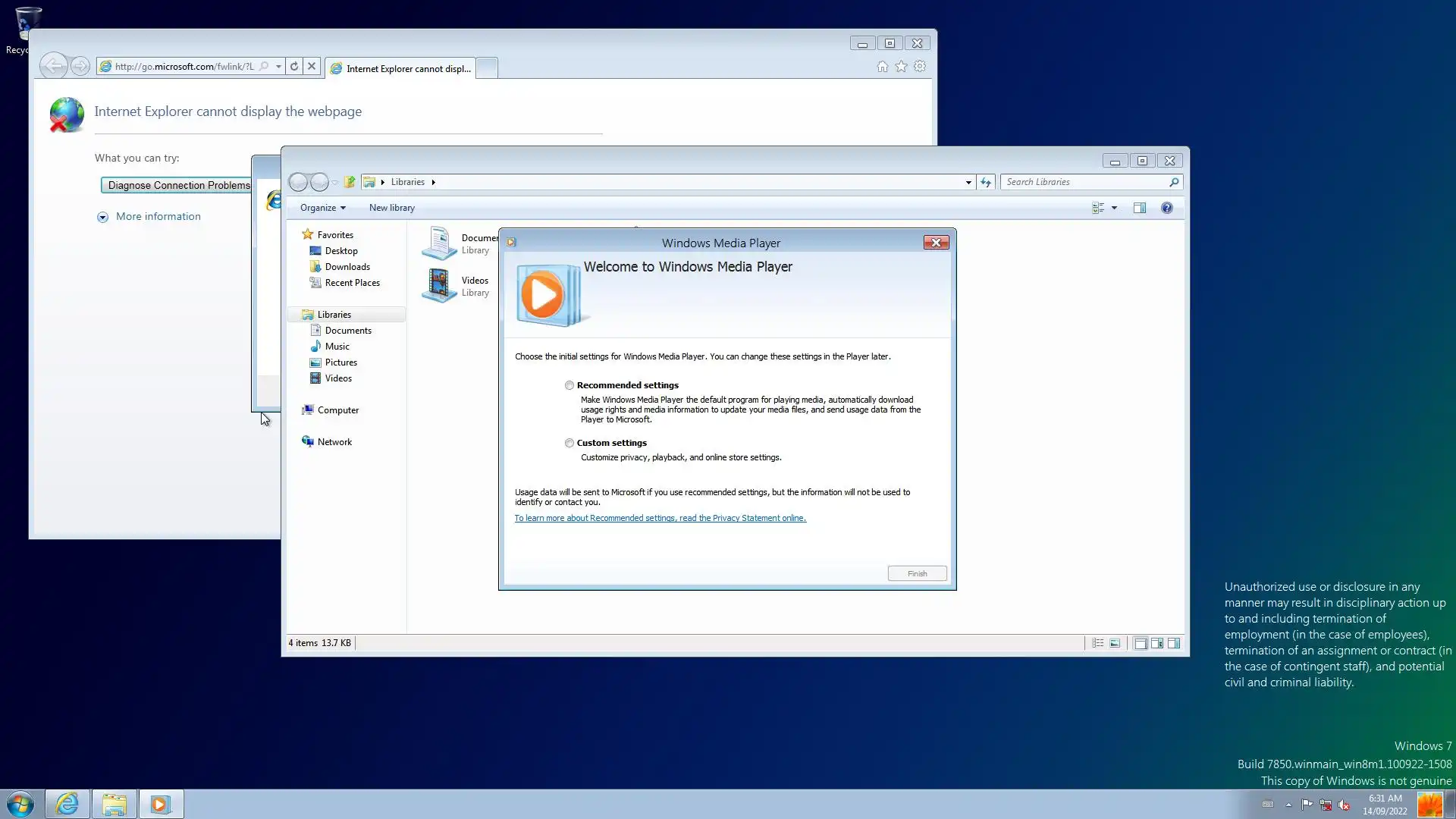The height and width of the screenshot is (819, 1456).
Task: Click the Explorer help question mark icon
Action: 1166,208
